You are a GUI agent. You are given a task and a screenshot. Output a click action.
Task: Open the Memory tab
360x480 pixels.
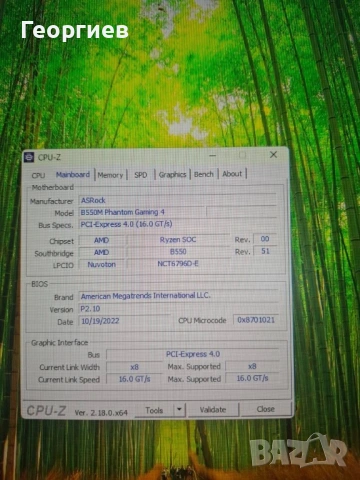(110, 175)
